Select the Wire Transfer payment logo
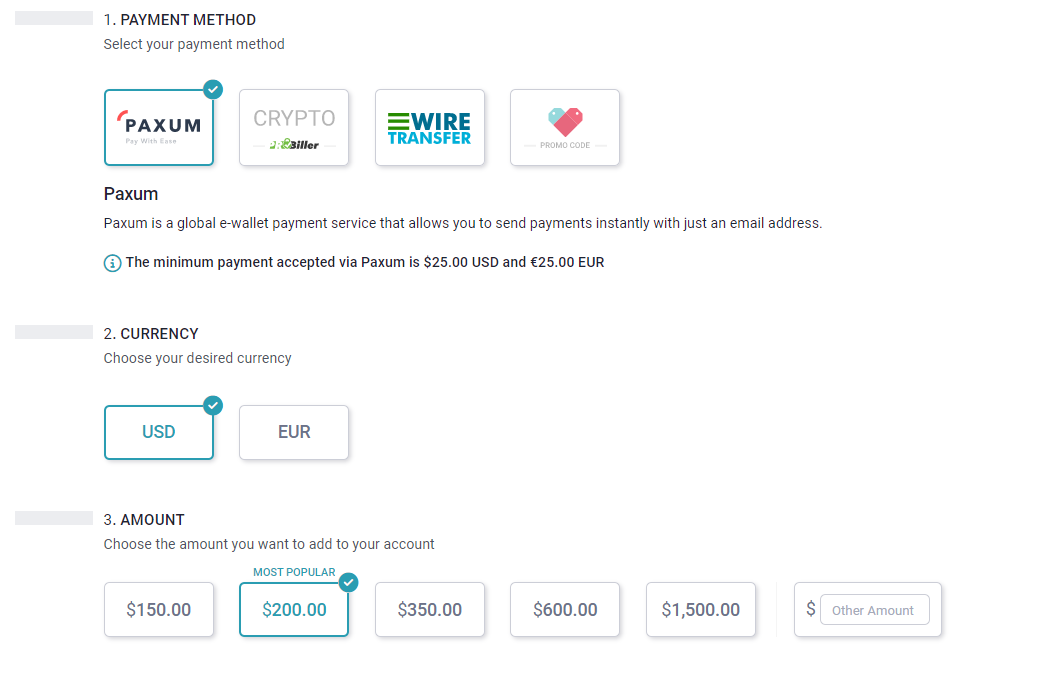Screen dimensions: 1048x681 coord(430,127)
